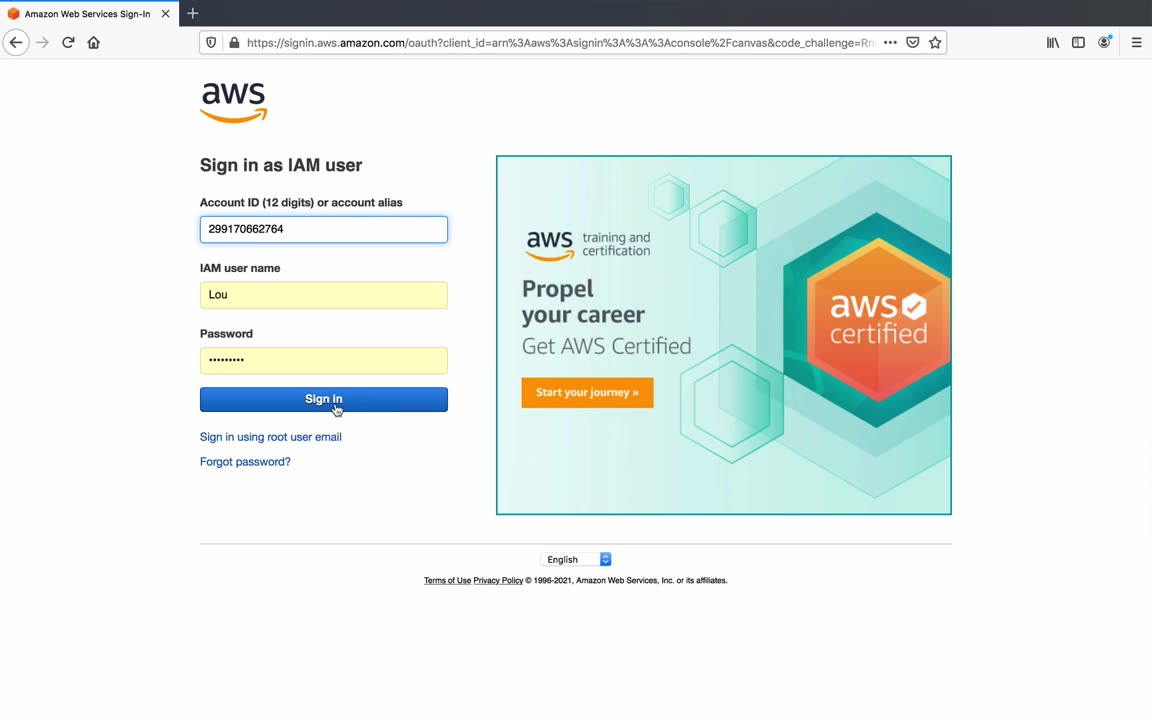Viewport: 1152px width, 720px height.
Task: Open the browser home page icon
Action: pyautogui.click(x=93, y=43)
